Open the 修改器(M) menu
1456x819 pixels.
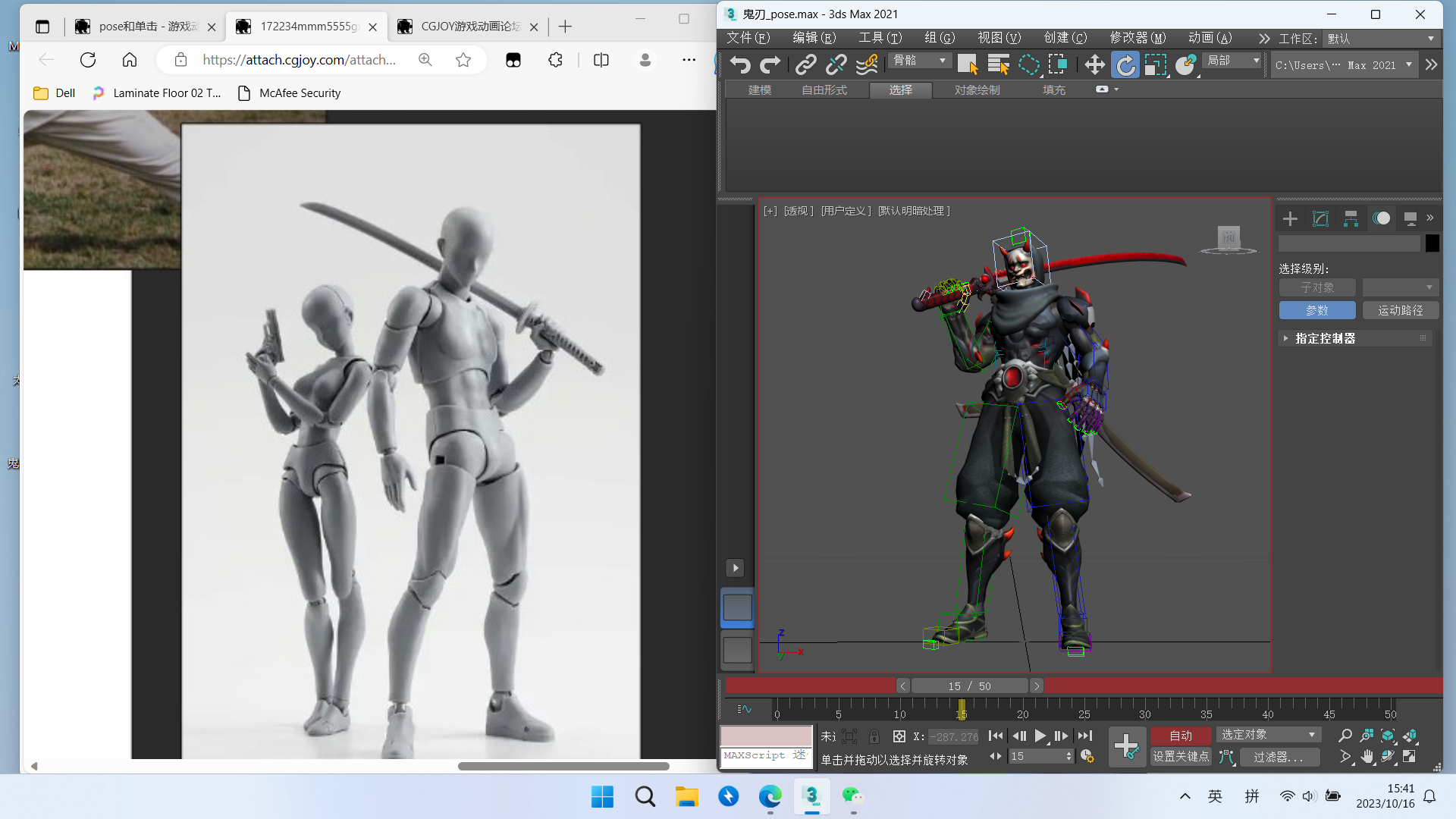click(x=1137, y=38)
